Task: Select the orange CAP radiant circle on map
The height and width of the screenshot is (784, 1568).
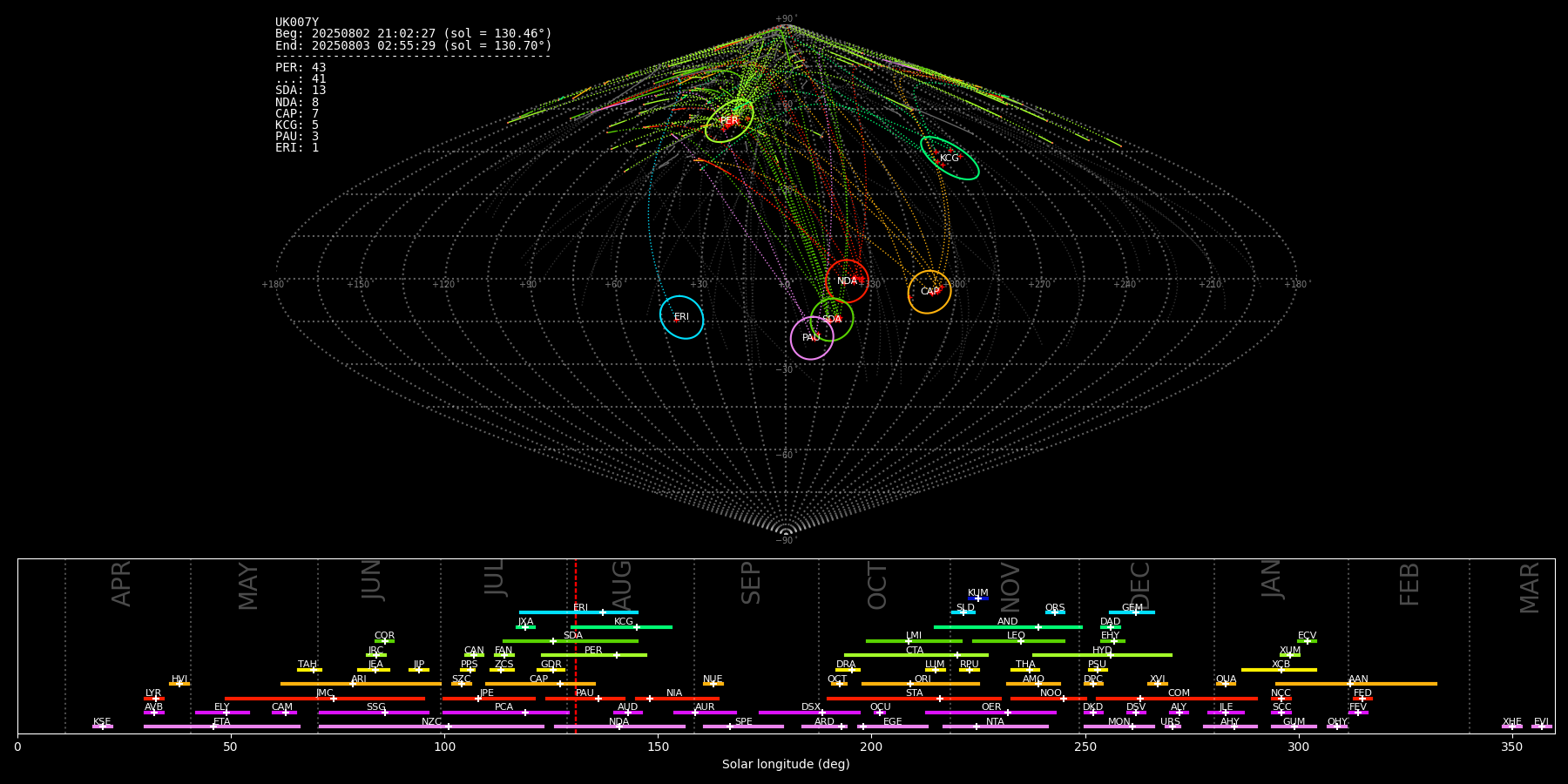Action: click(929, 292)
